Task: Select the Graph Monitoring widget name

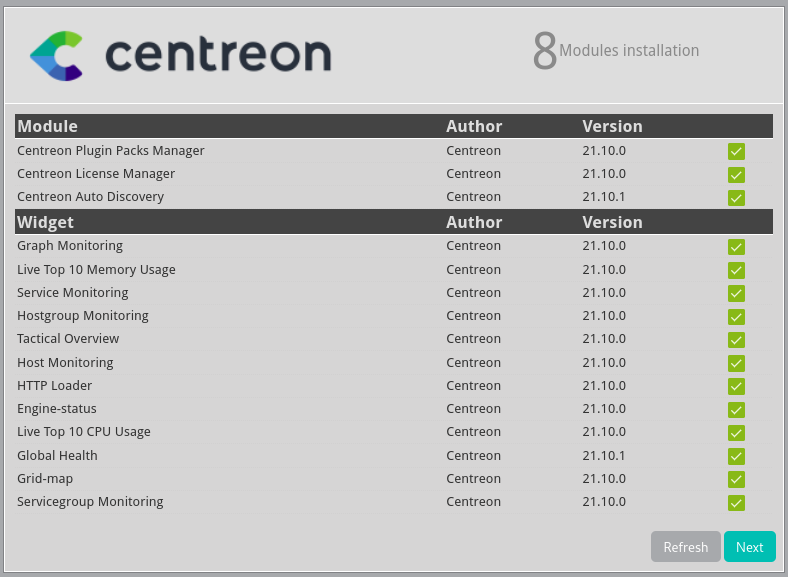Action: click(x=70, y=246)
